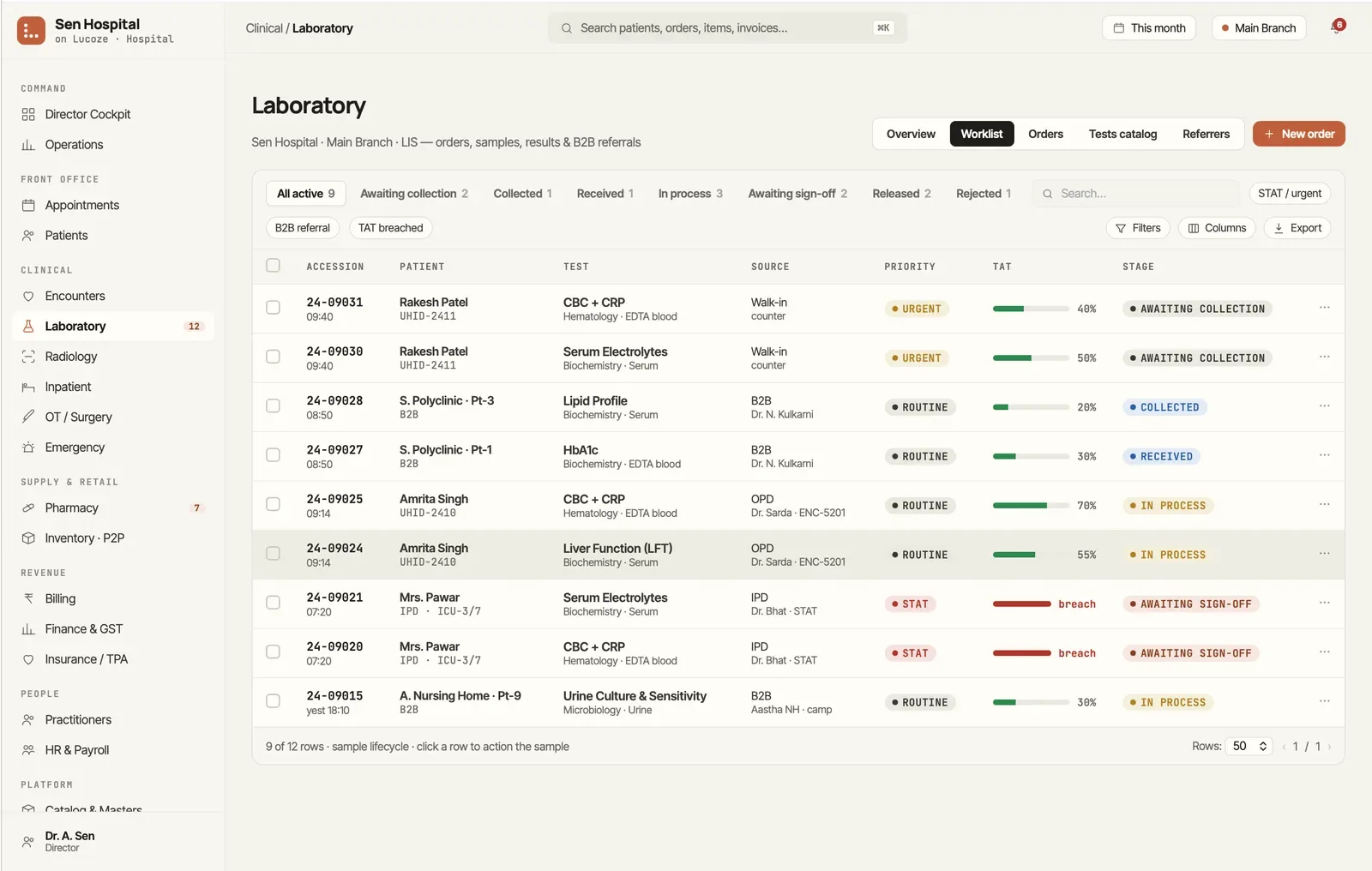
Task: Apply the B2B referral filter chip
Action: pos(303,228)
